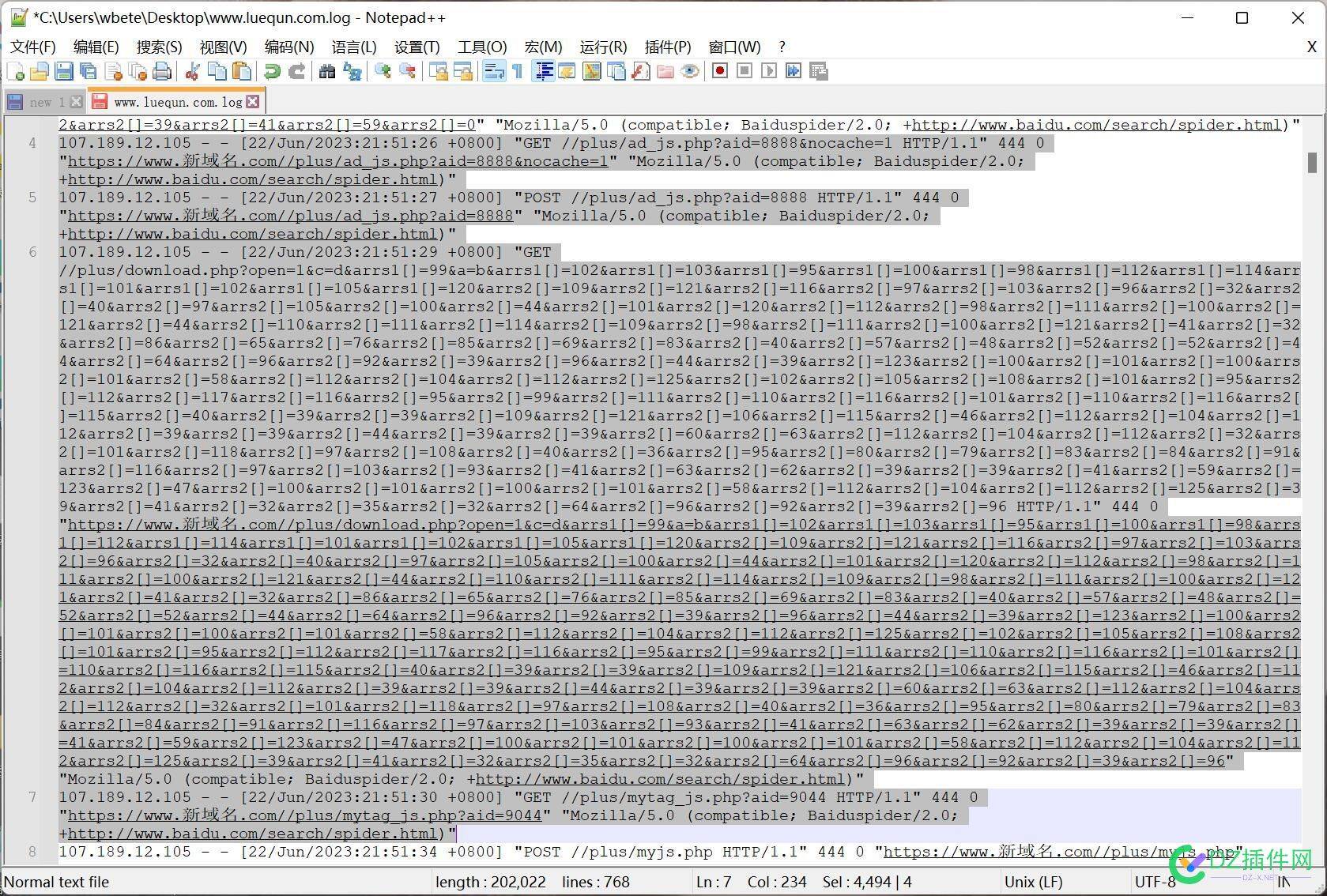Viewport: 1327px width, 896px height.
Task: Open the 插件(P) menu
Action: click(668, 47)
